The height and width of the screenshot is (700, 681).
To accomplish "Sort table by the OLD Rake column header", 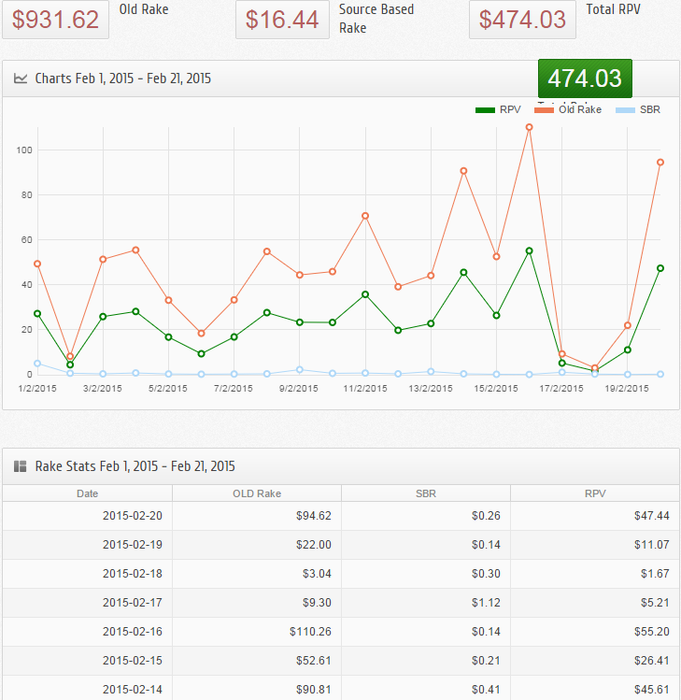I will click(257, 493).
